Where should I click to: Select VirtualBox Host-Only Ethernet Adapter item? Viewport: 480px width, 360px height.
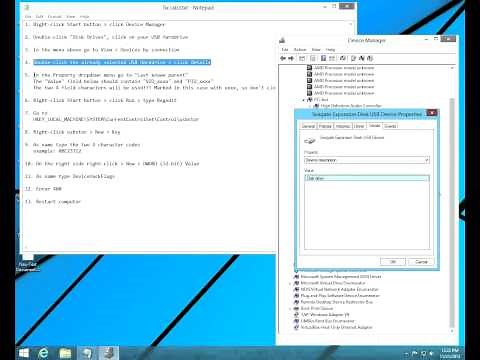point(336,327)
